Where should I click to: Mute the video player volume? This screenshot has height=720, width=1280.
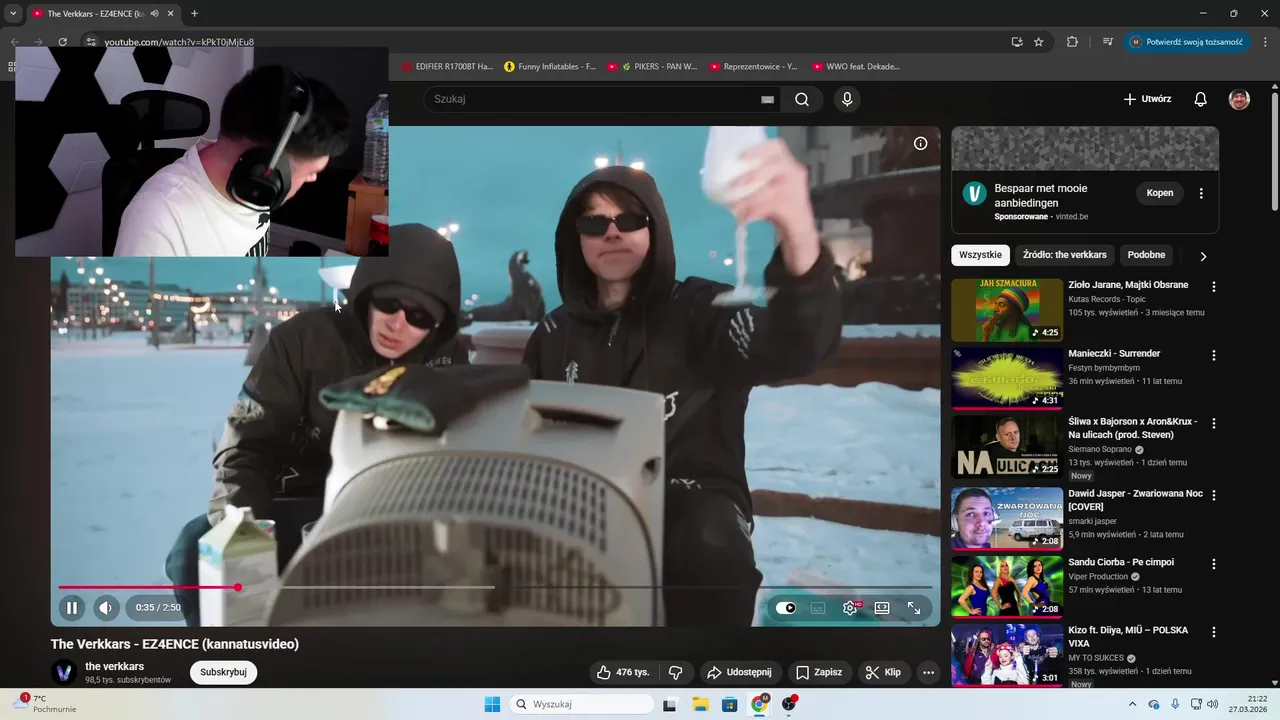tap(106, 607)
